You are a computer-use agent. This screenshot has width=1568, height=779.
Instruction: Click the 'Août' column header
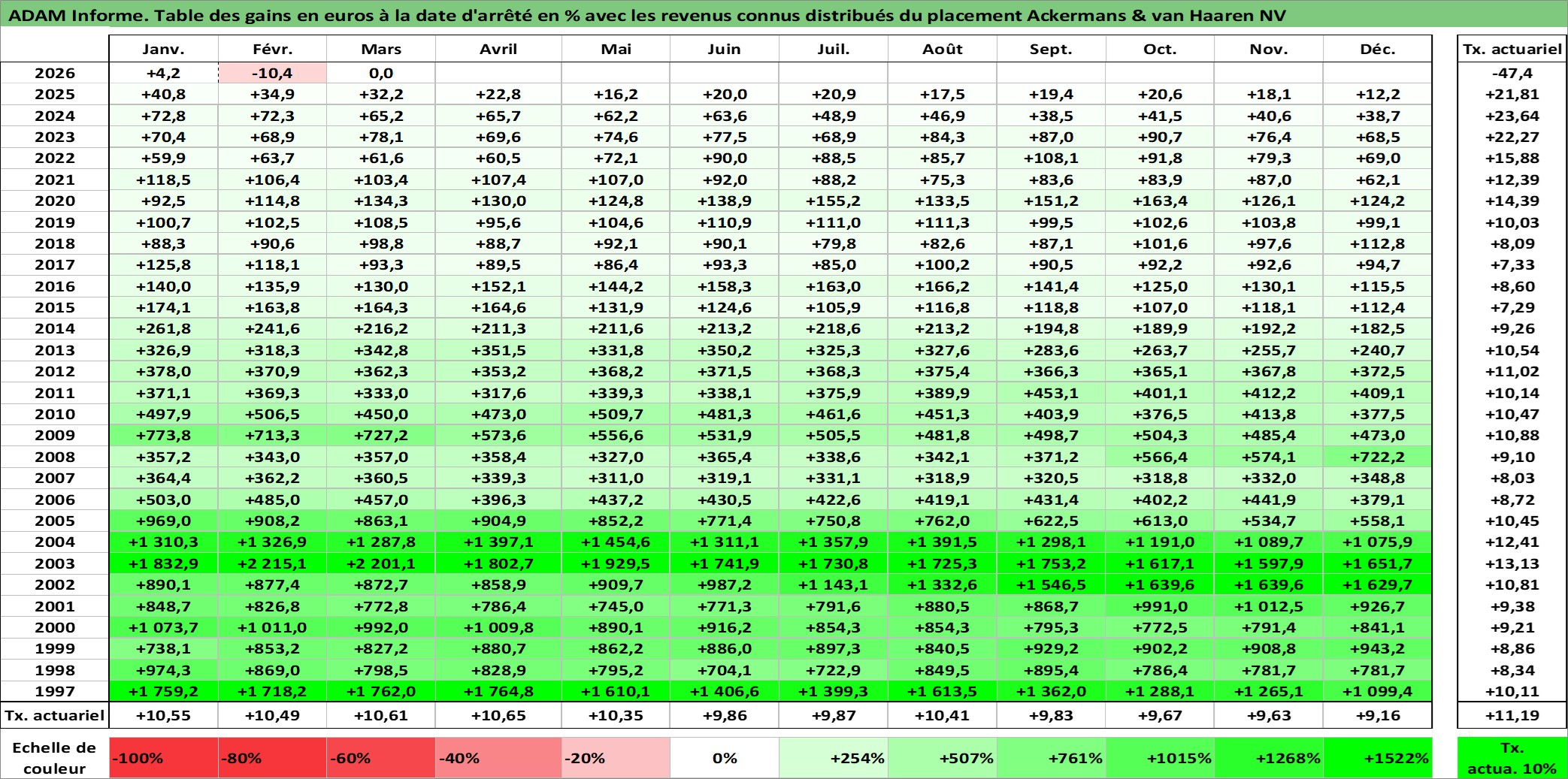(x=943, y=49)
